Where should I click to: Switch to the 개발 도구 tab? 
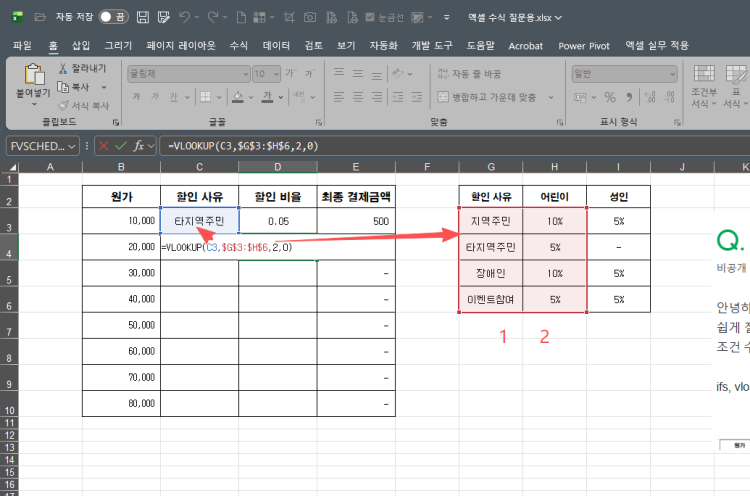(x=432, y=46)
